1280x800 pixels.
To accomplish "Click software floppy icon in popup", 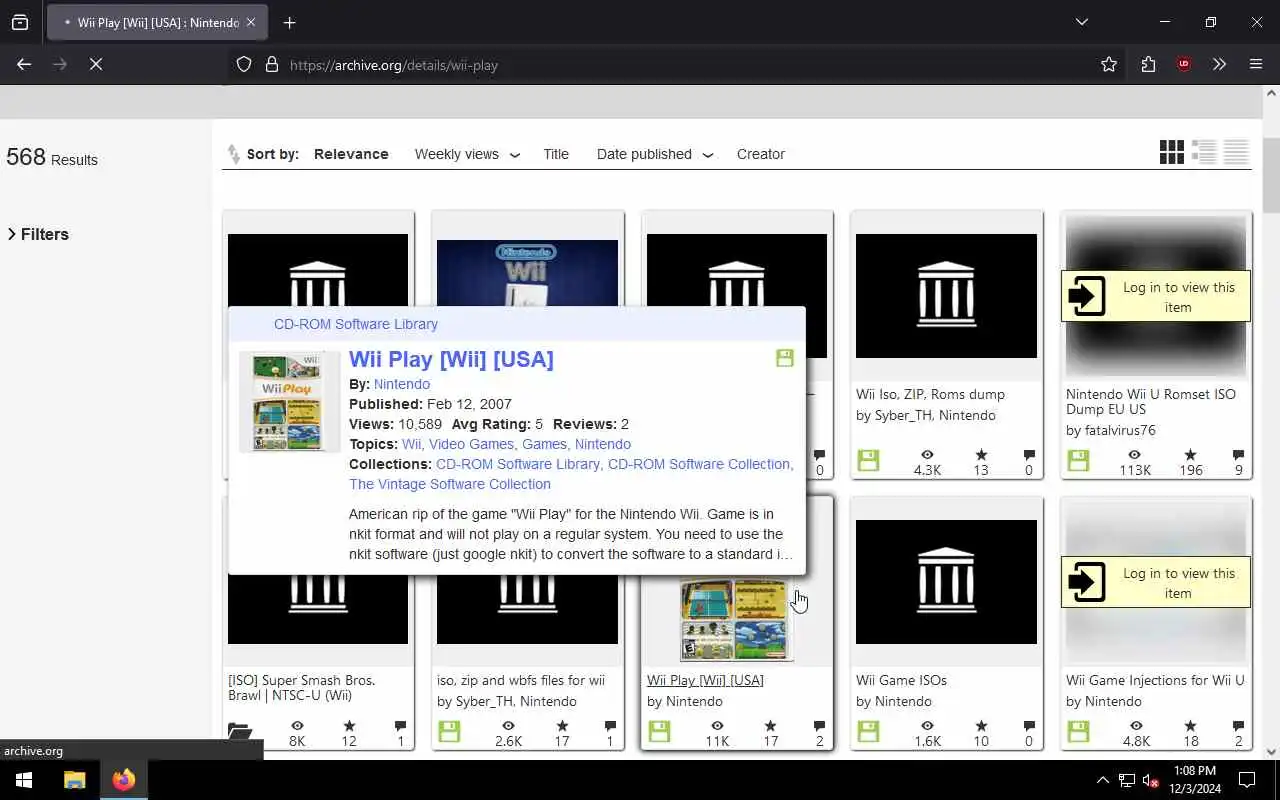I will pyautogui.click(x=785, y=358).
